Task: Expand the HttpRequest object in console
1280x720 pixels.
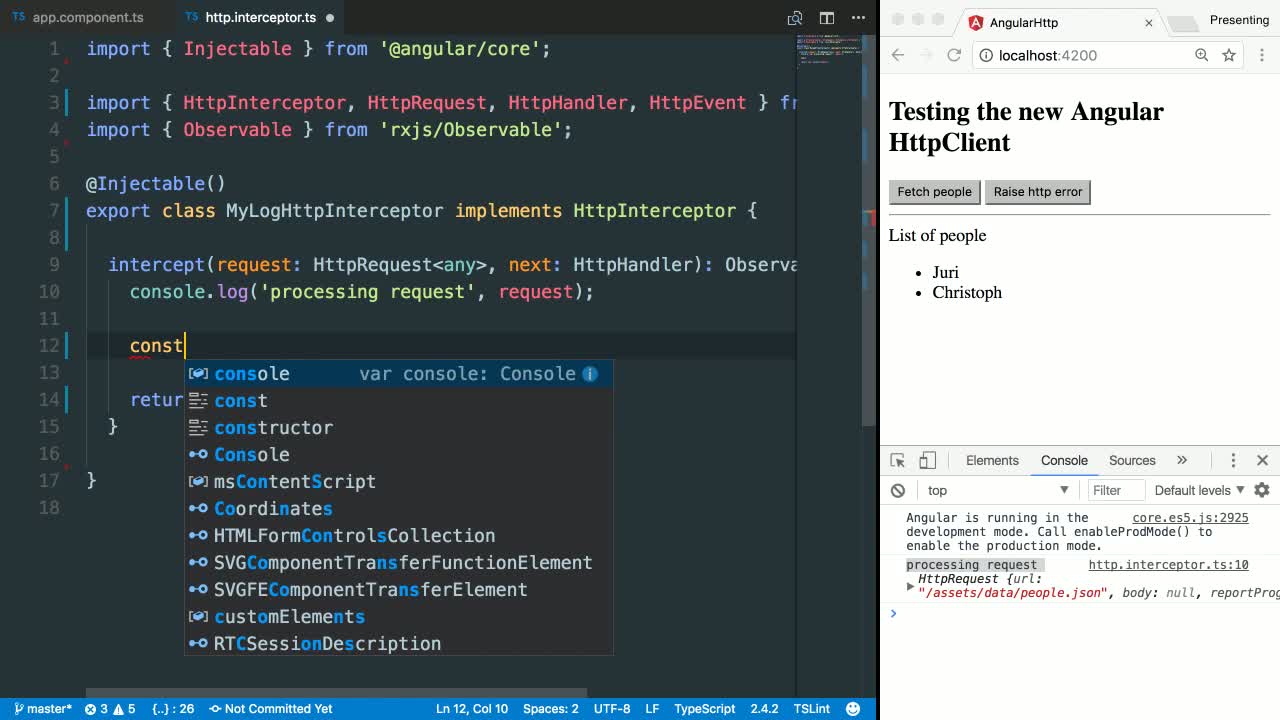Action: pyautogui.click(x=910, y=586)
